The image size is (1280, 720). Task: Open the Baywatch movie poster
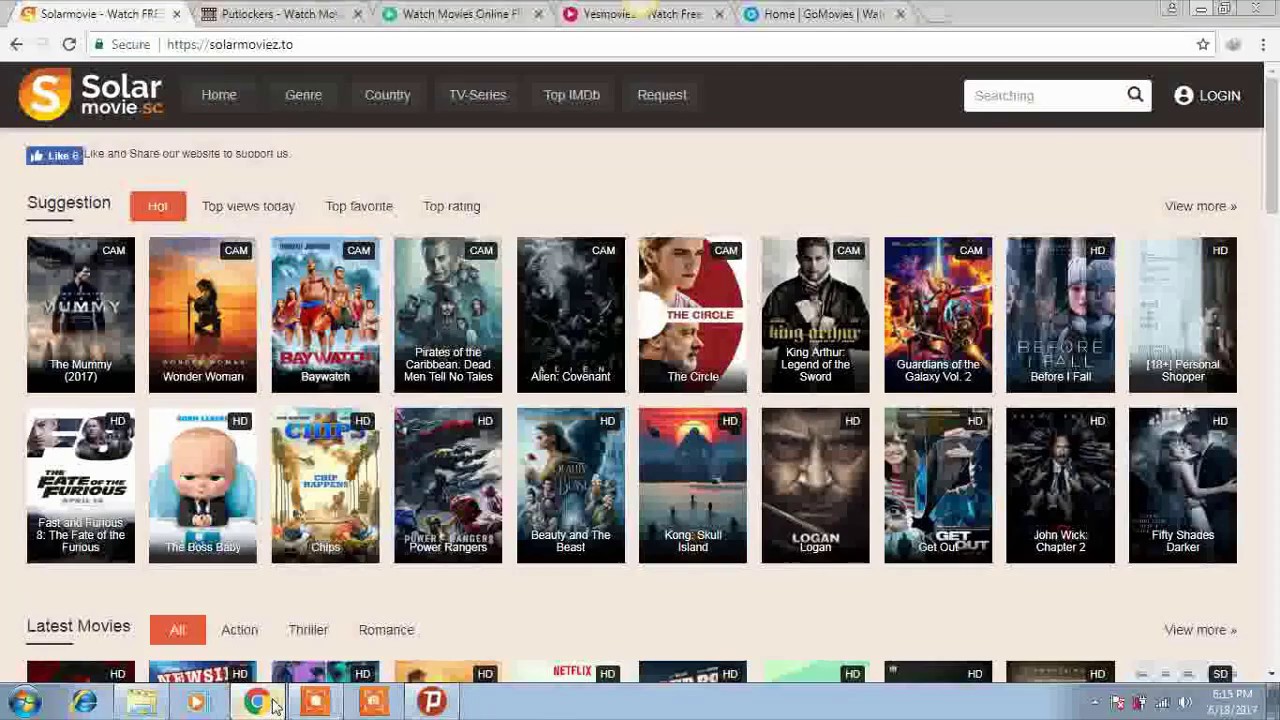(x=325, y=315)
